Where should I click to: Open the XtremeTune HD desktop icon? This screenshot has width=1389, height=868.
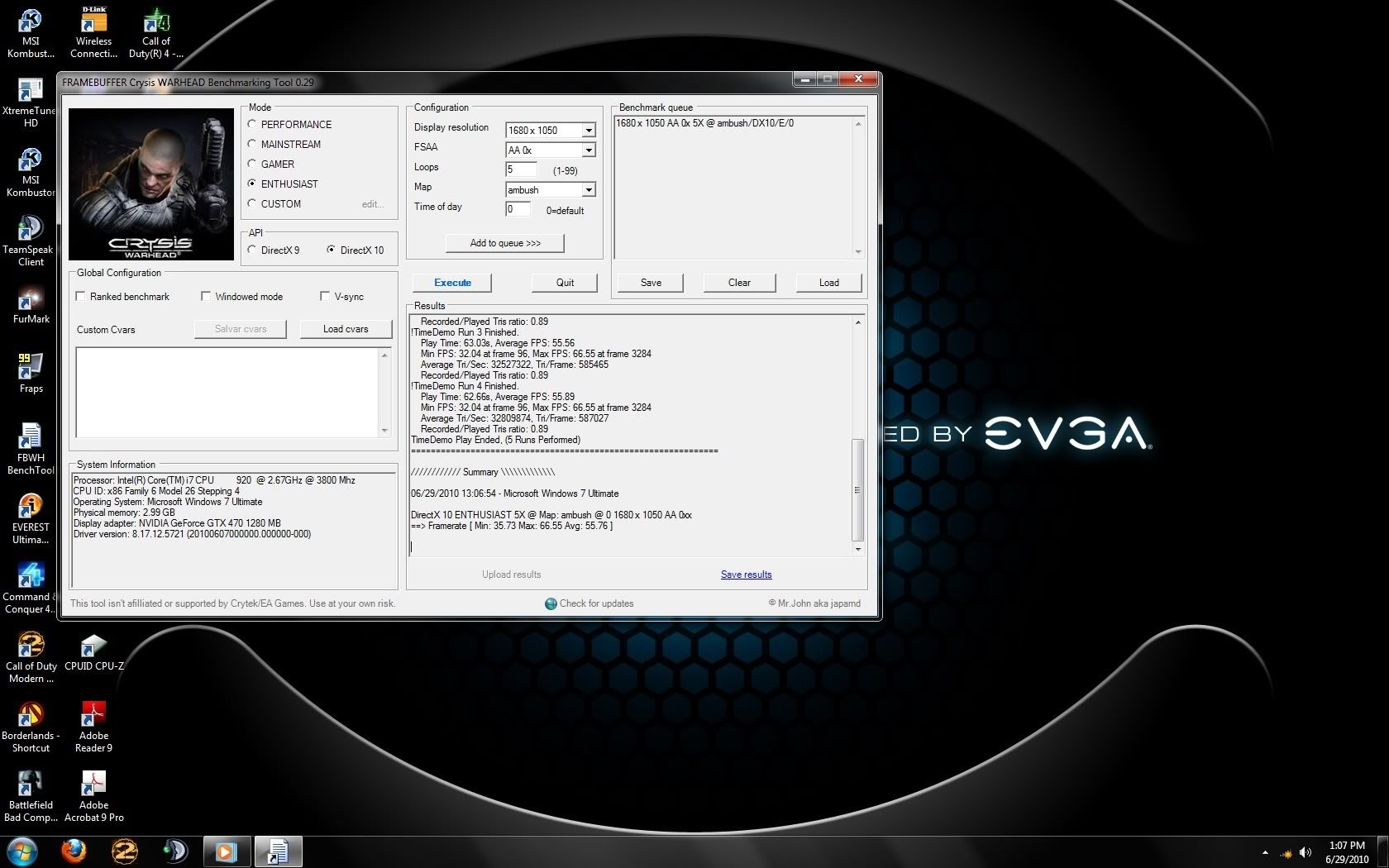(31, 103)
